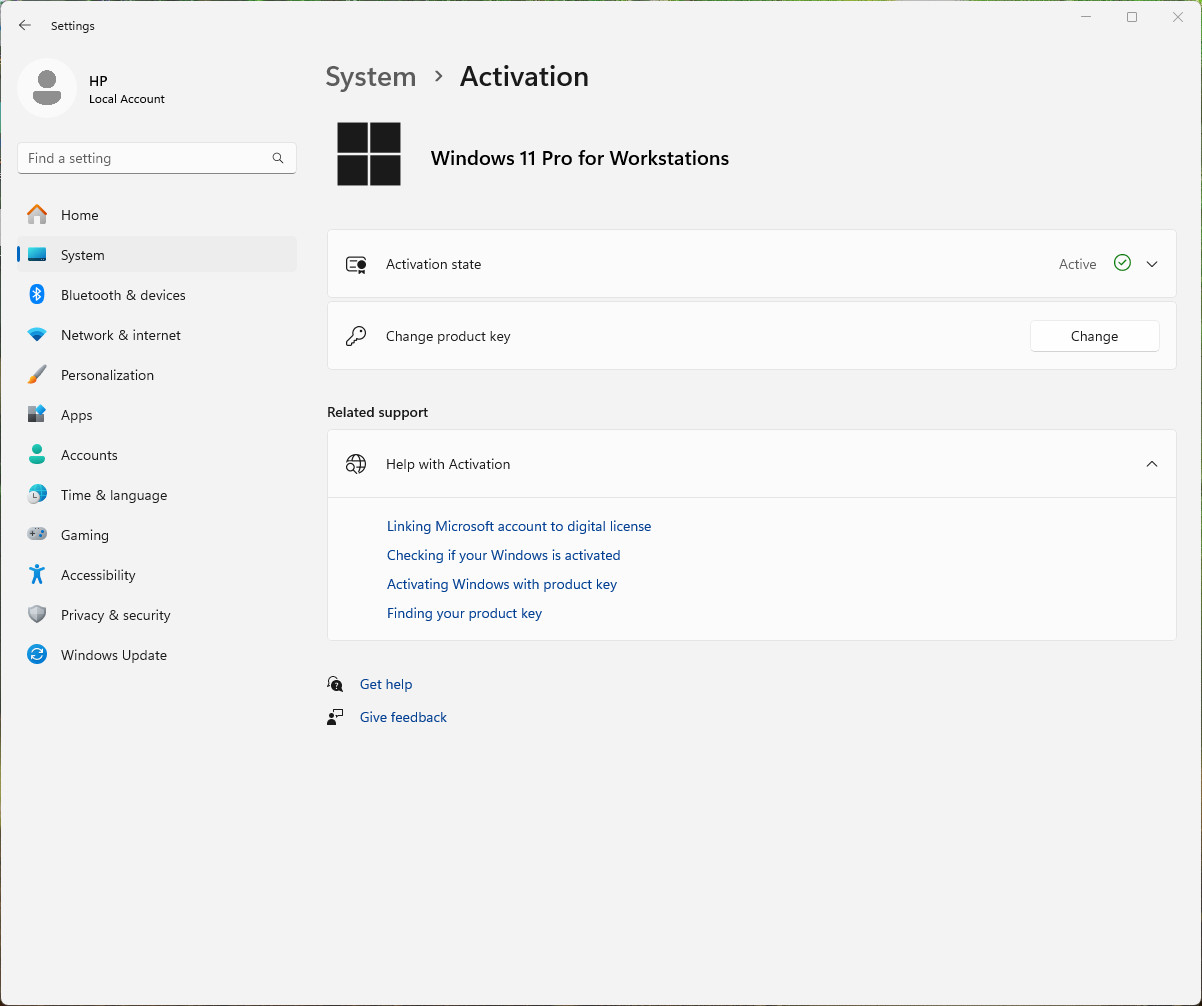Click the Change product key button

(1094, 336)
